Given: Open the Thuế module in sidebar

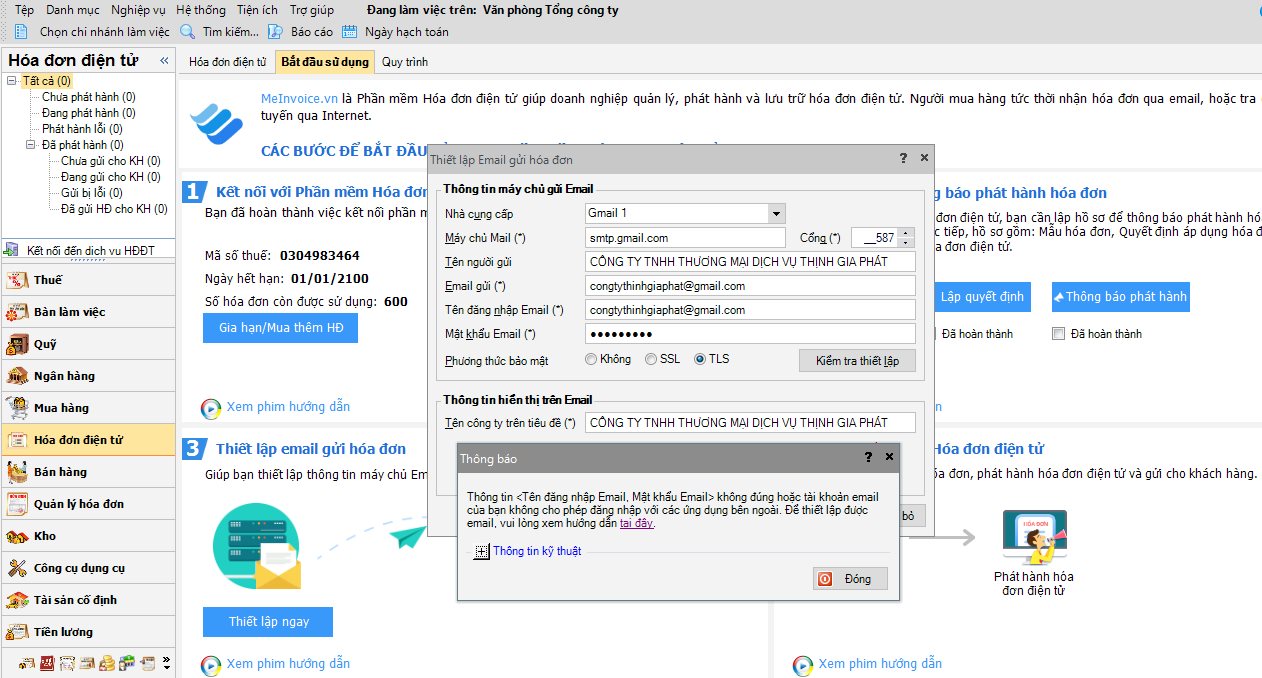Looking at the screenshot, I should coord(88,280).
